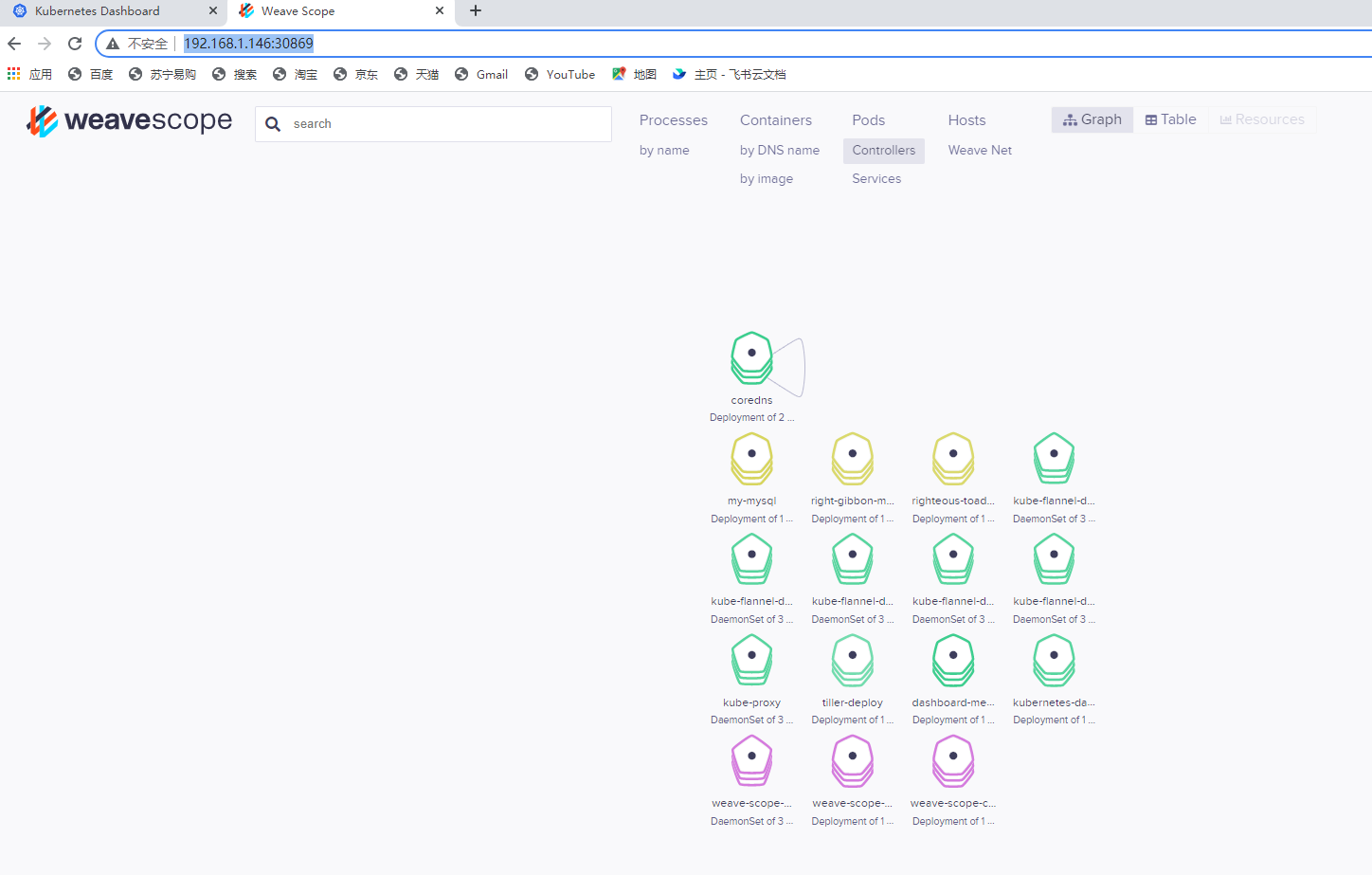Open the right-gibbon-m... node
Image resolution: width=1372 pixels, height=875 pixels.
pos(853,459)
